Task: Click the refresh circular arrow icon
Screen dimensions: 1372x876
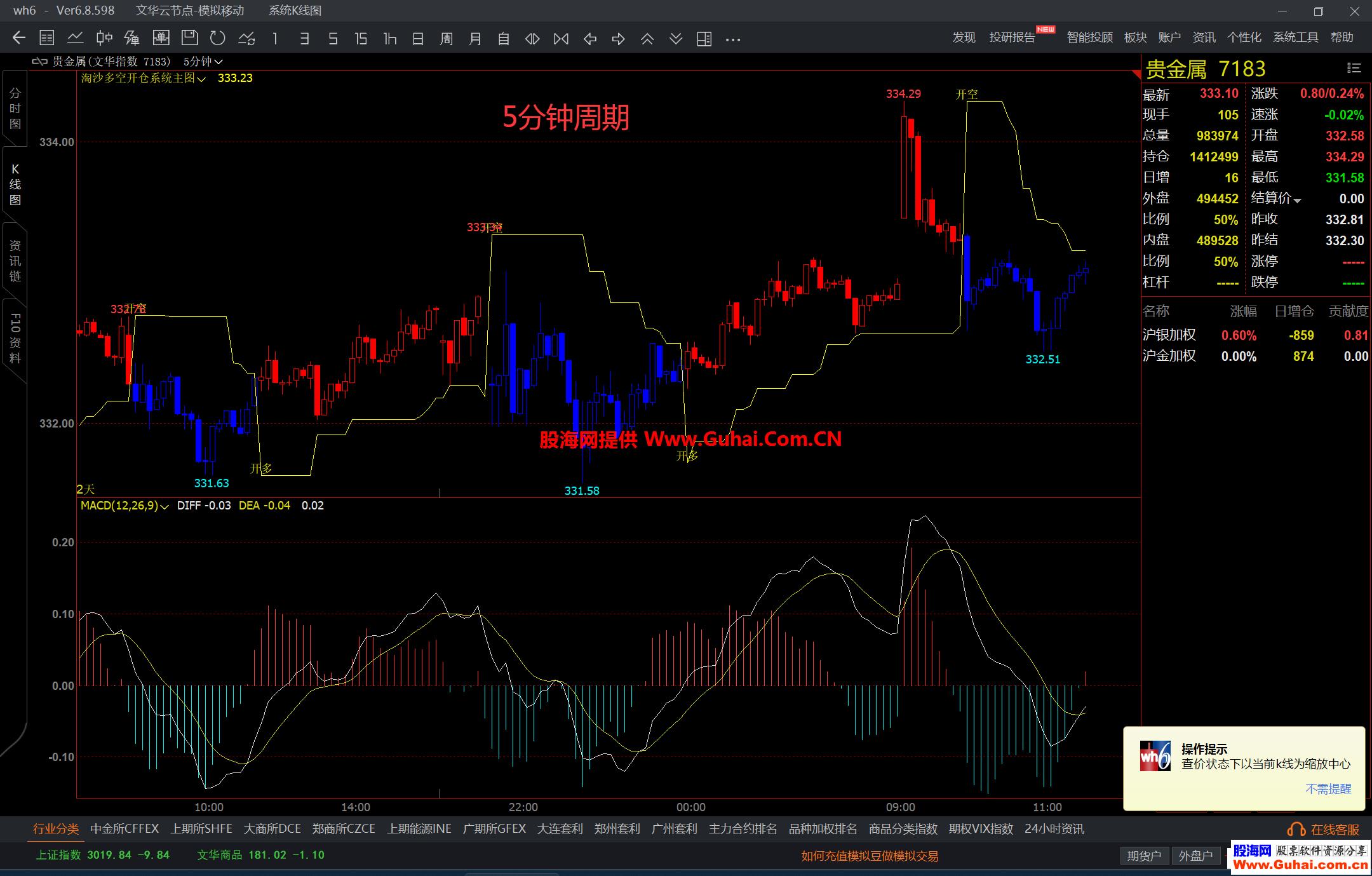Action: (218, 39)
